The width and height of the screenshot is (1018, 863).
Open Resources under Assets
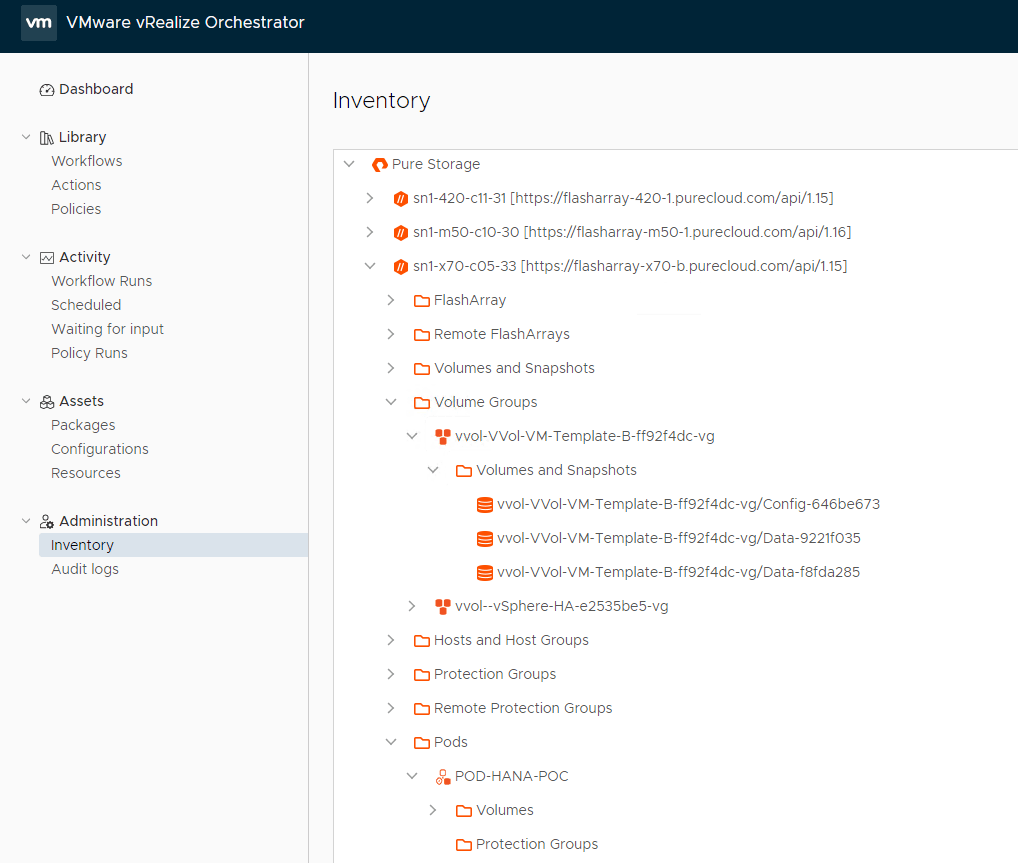[x=86, y=473]
